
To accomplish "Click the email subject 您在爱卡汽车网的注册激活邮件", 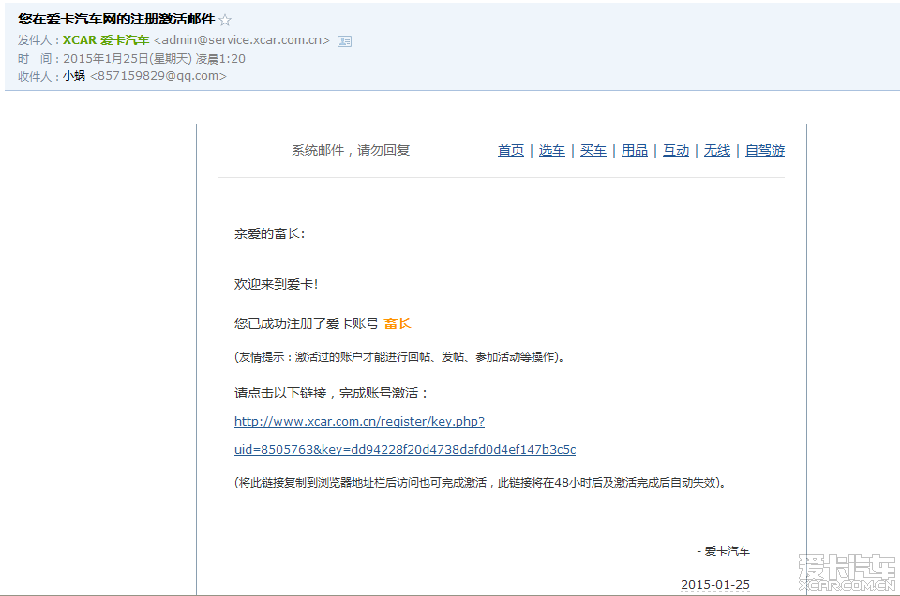I will coord(117,19).
